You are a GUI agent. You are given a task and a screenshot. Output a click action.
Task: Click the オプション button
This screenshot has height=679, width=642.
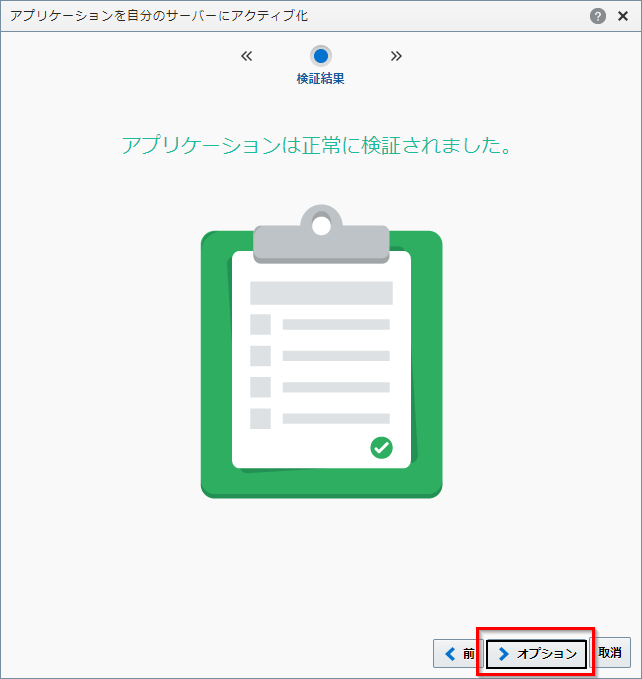pos(536,653)
